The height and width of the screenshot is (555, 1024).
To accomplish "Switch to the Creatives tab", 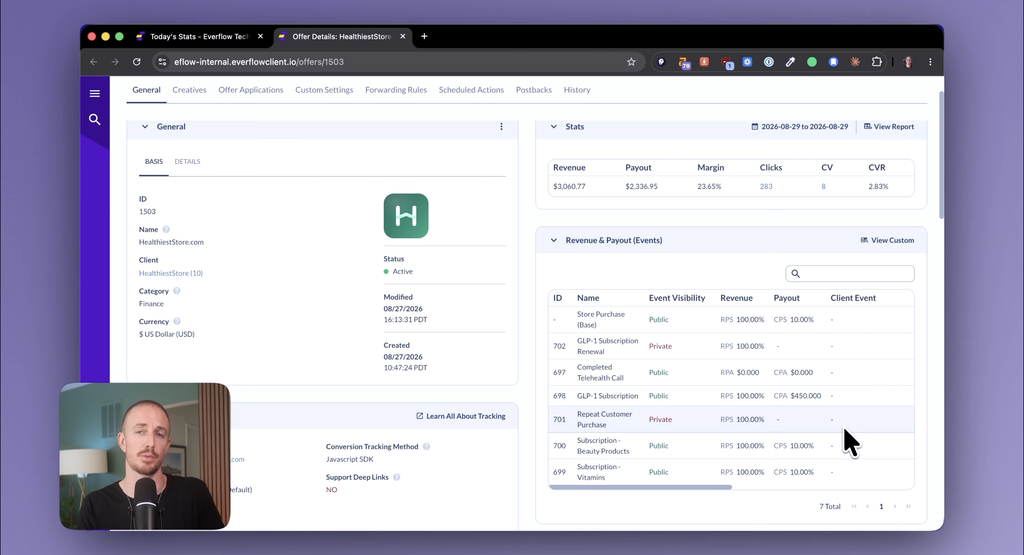I will pyautogui.click(x=189, y=90).
